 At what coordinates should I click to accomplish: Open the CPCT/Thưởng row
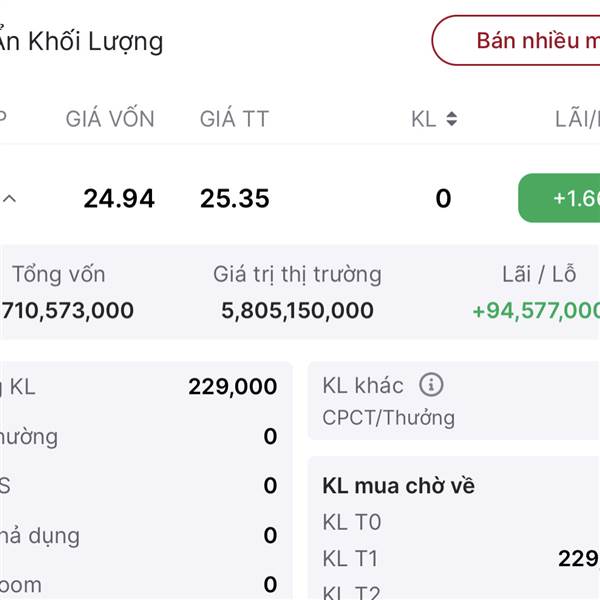[388, 417]
